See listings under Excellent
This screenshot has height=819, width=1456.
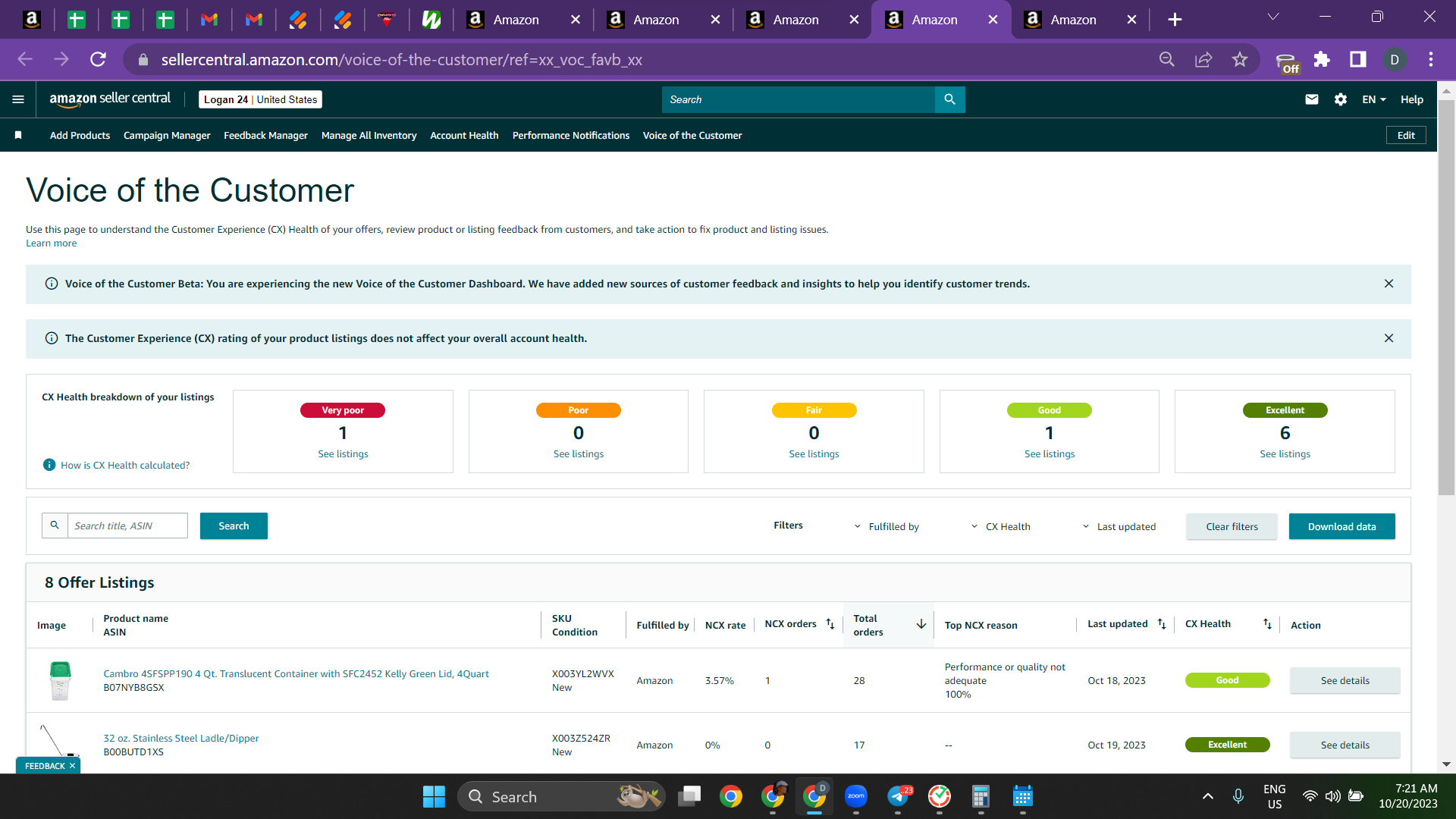click(1285, 453)
